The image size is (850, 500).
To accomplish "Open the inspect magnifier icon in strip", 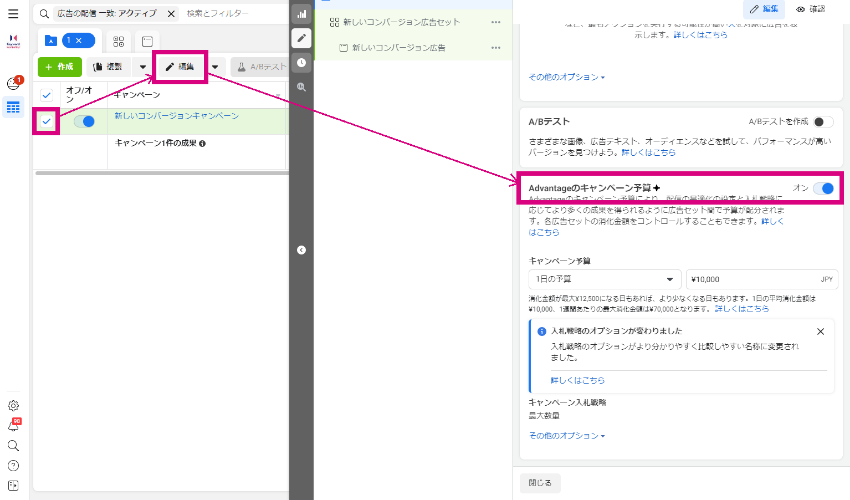I will (x=301, y=87).
